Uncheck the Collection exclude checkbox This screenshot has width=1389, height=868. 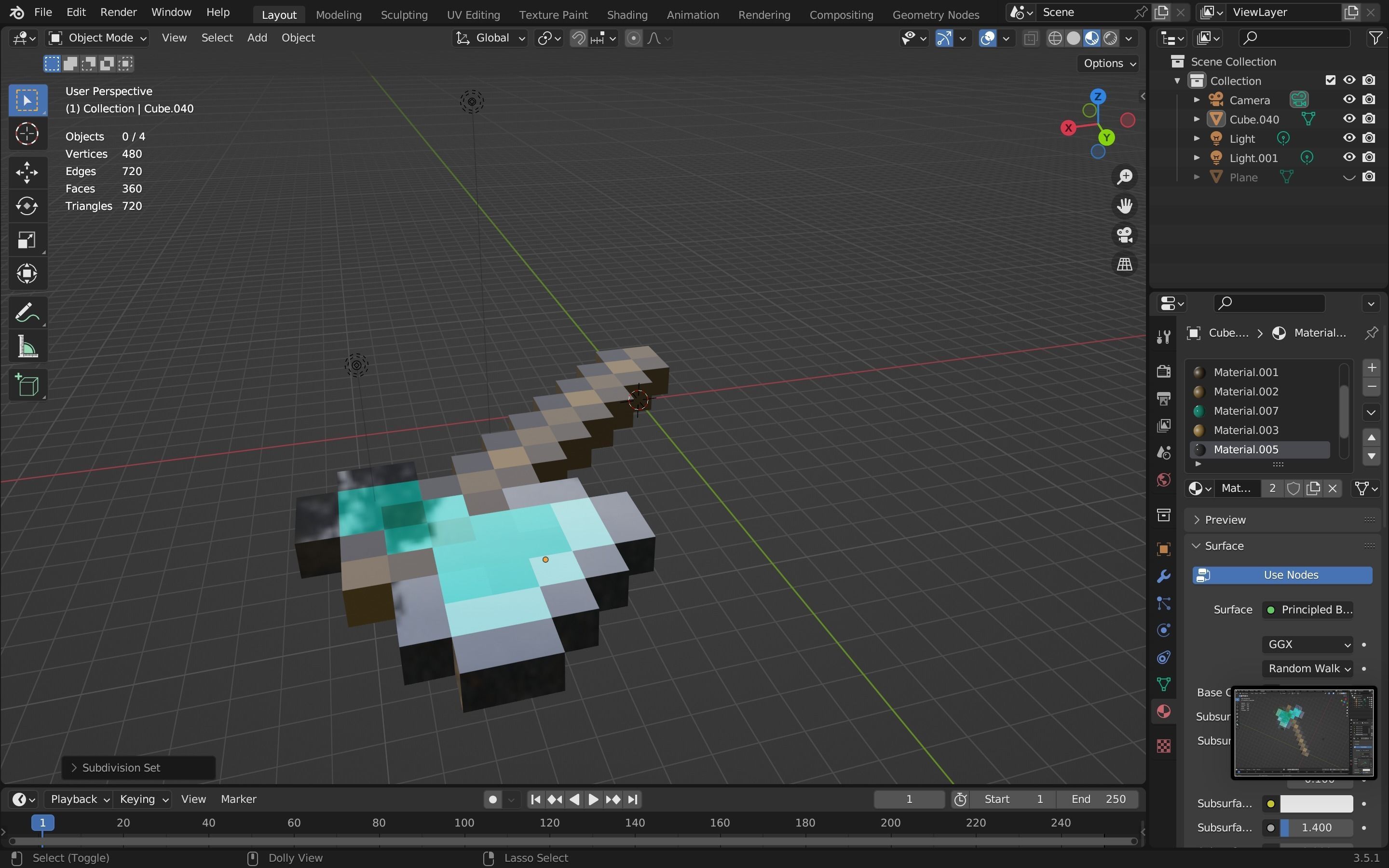[1331, 81]
